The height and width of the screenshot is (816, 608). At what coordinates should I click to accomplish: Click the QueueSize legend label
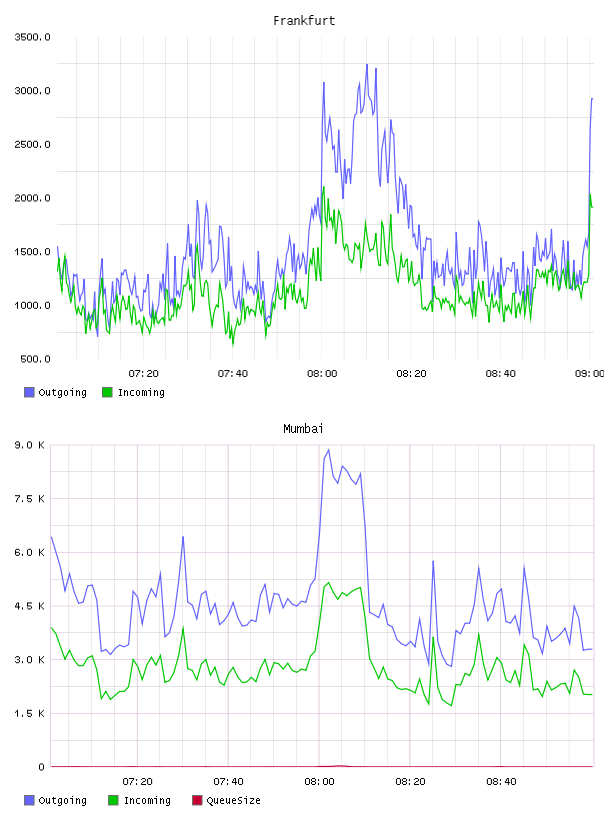[x=234, y=800]
